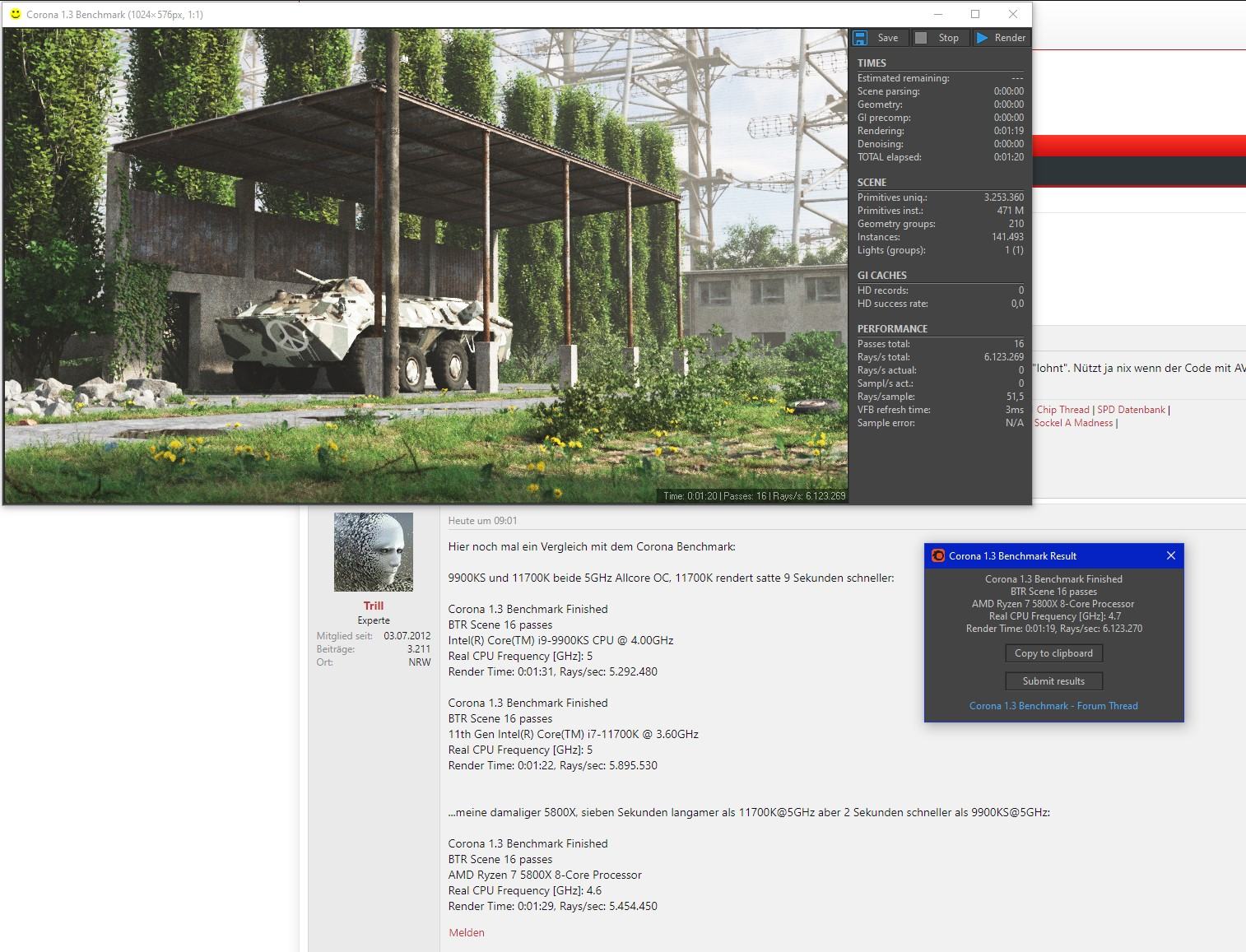The image size is (1246, 952).
Task: Open Corona 1.3 Benchmark Forum Thread link
Action: coord(1053,706)
